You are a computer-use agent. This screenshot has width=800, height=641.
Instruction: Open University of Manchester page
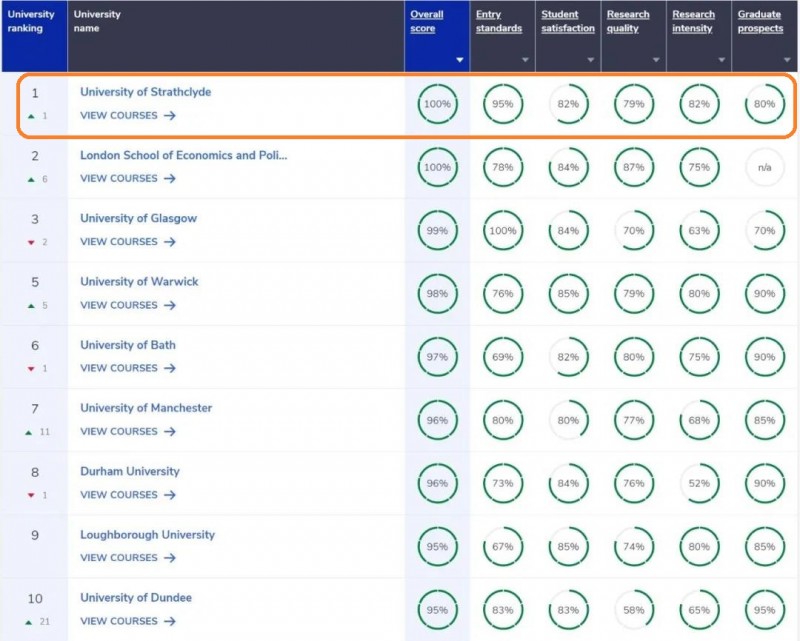click(146, 408)
